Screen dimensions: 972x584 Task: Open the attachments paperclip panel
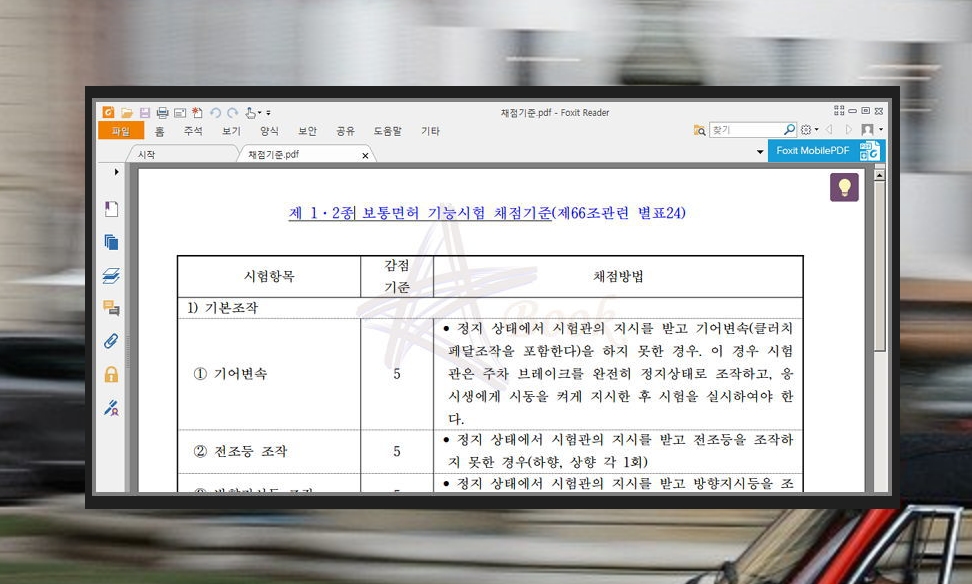coord(111,341)
